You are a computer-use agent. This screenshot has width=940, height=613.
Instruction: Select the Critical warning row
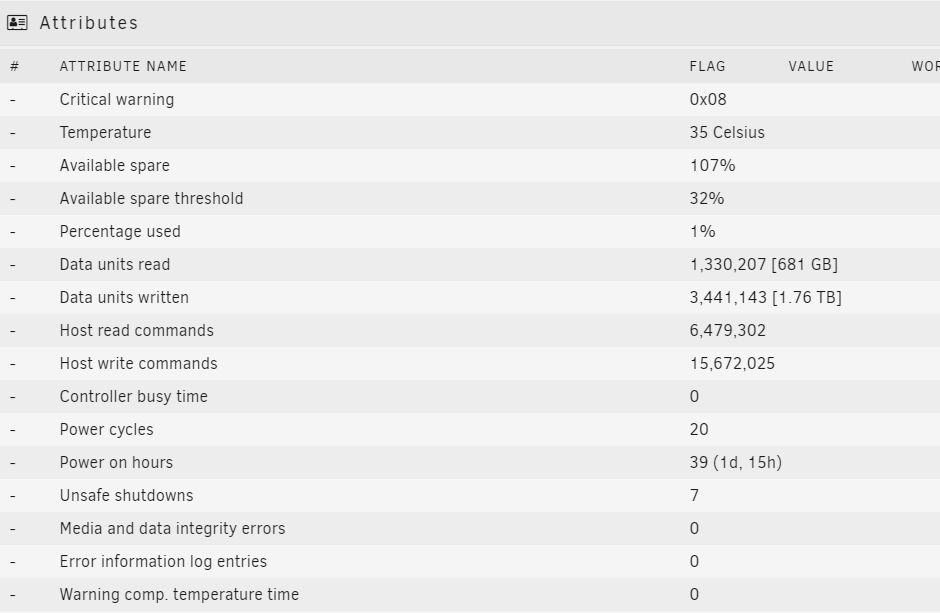click(x=470, y=99)
